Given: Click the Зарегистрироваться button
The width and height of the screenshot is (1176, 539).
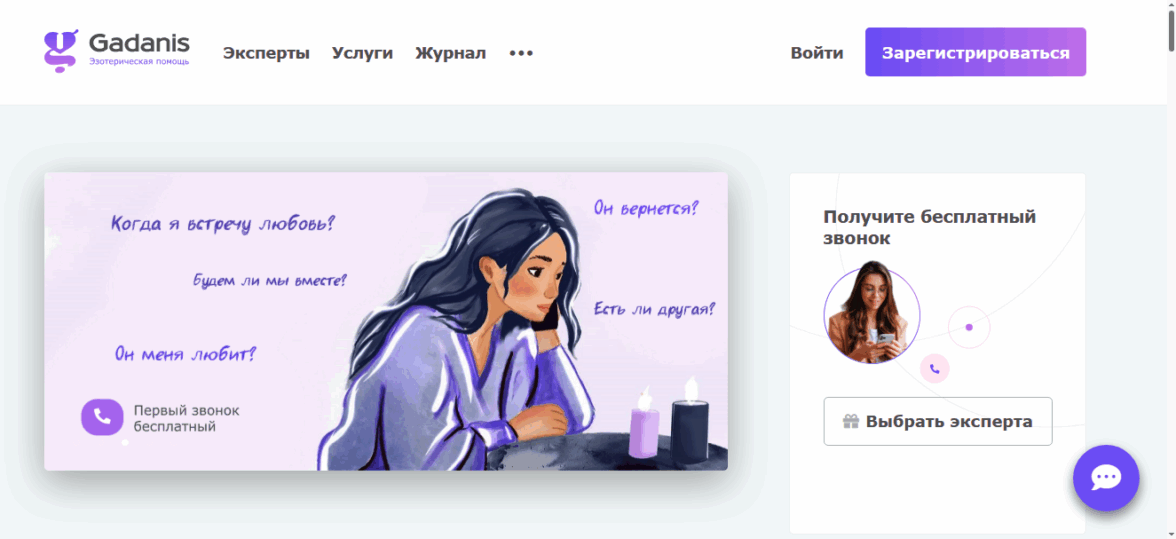Looking at the screenshot, I should click(976, 52).
